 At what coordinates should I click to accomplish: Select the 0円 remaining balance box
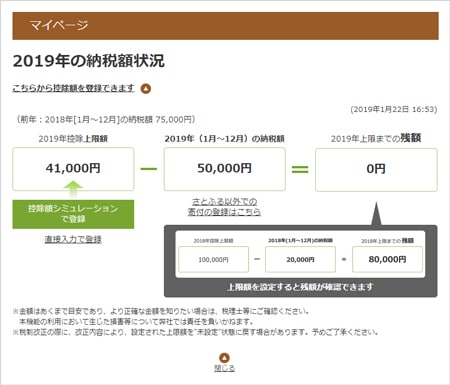click(x=376, y=170)
